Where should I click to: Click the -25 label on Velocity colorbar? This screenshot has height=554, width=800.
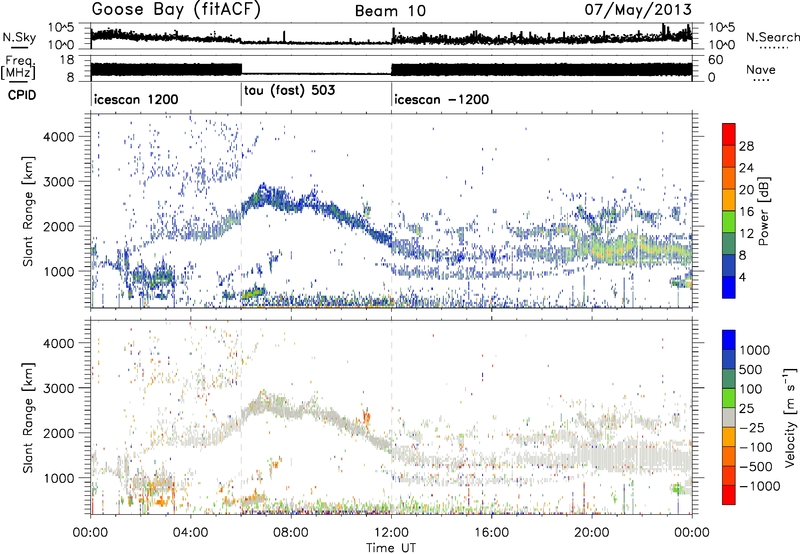pyautogui.click(x=752, y=428)
